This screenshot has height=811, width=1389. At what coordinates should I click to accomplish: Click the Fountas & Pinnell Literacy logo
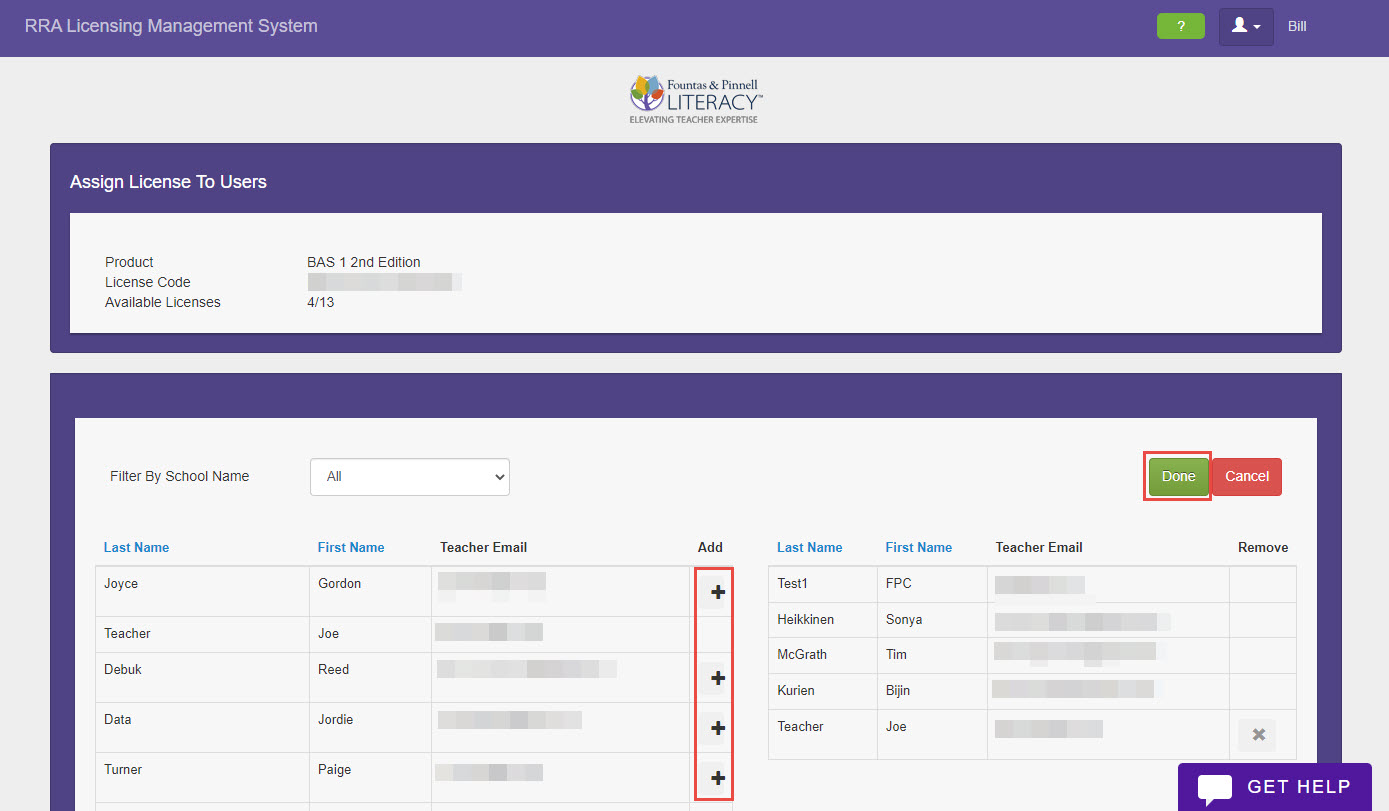tap(694, 97)
